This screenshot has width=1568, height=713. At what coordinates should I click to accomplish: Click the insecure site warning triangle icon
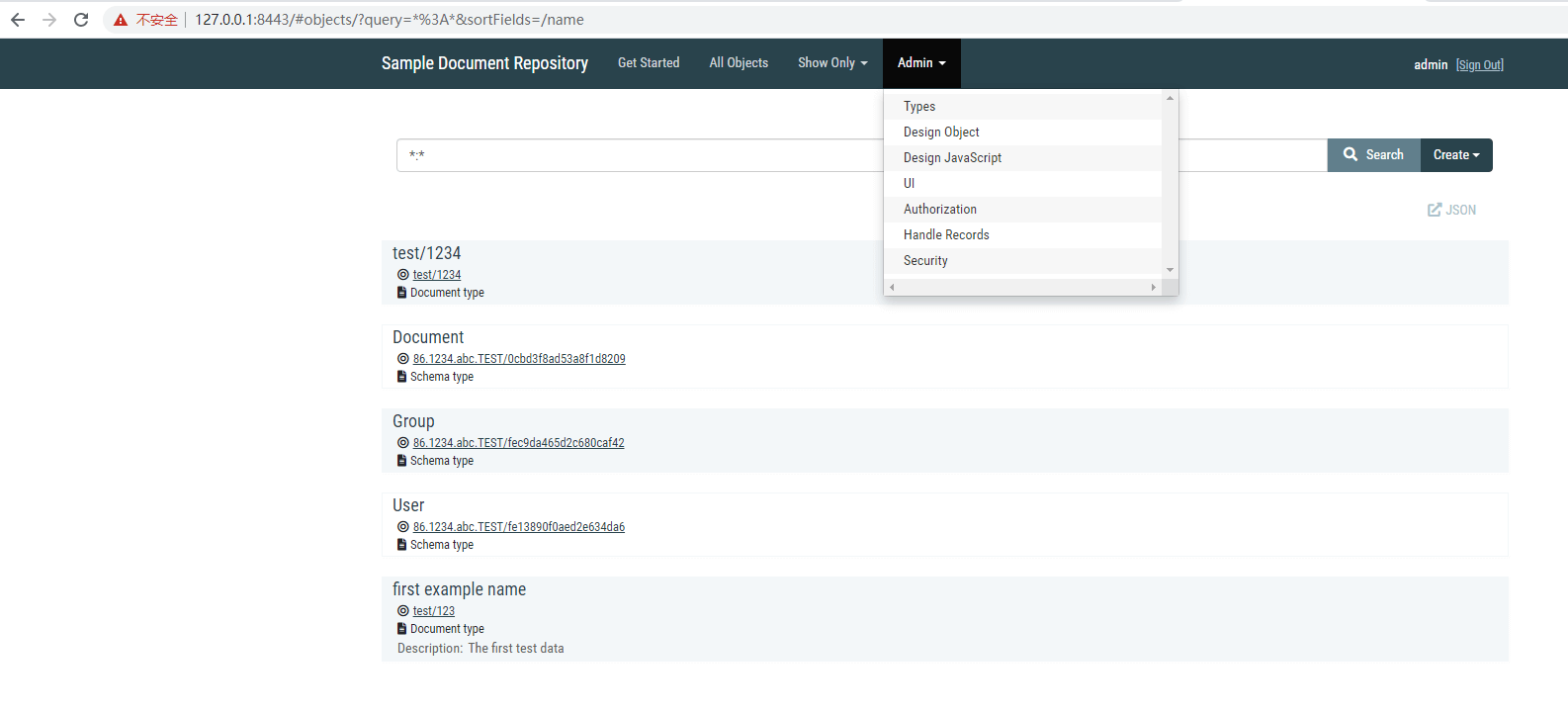(121, 20)
